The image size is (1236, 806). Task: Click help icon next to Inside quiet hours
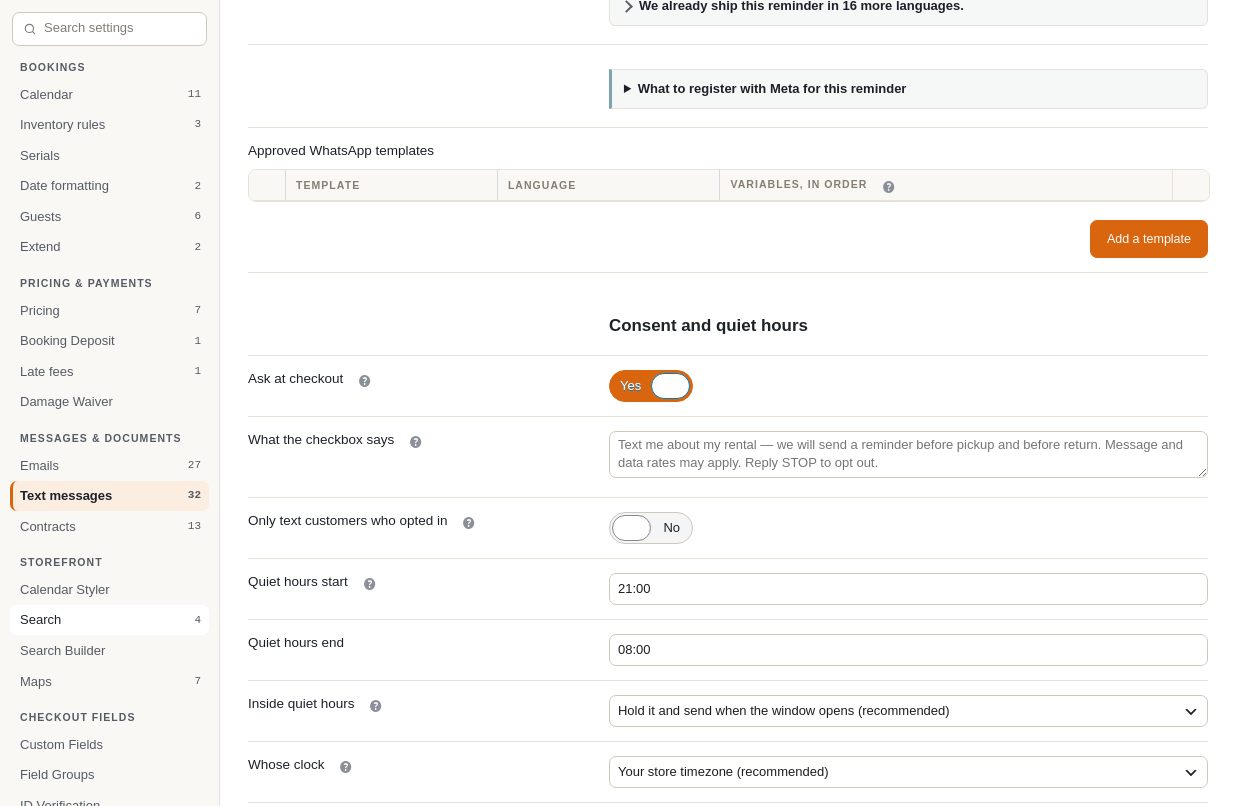point(376,706)
